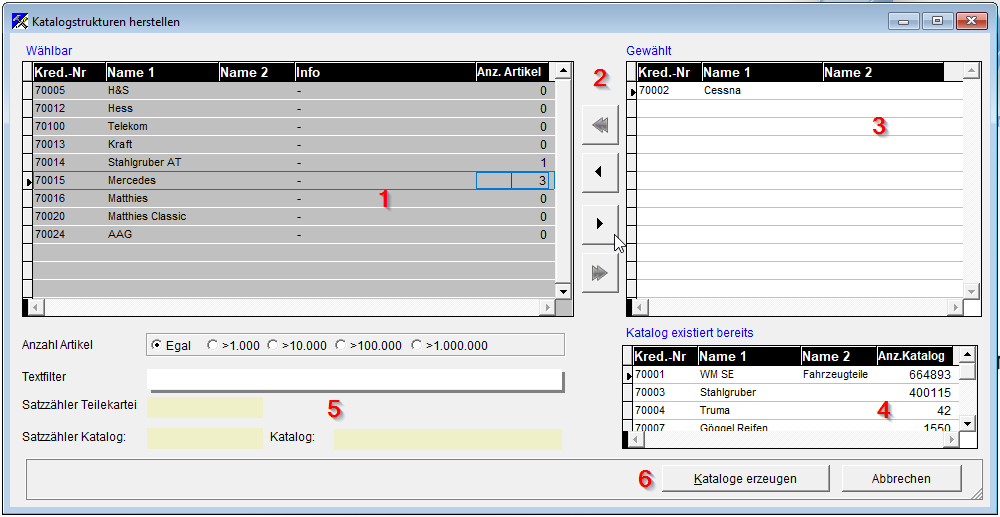Select Cessna in the Gewählt list
The width and height of the screenshot is (1000, 517).
pos(722,90)
